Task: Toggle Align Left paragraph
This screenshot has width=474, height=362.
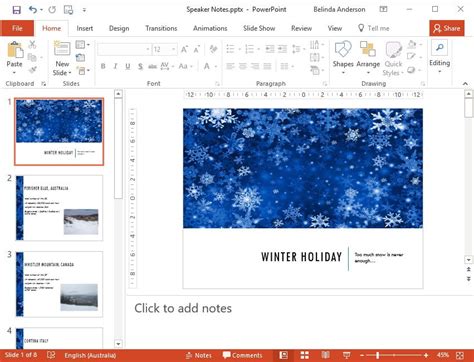Action: 230,66
